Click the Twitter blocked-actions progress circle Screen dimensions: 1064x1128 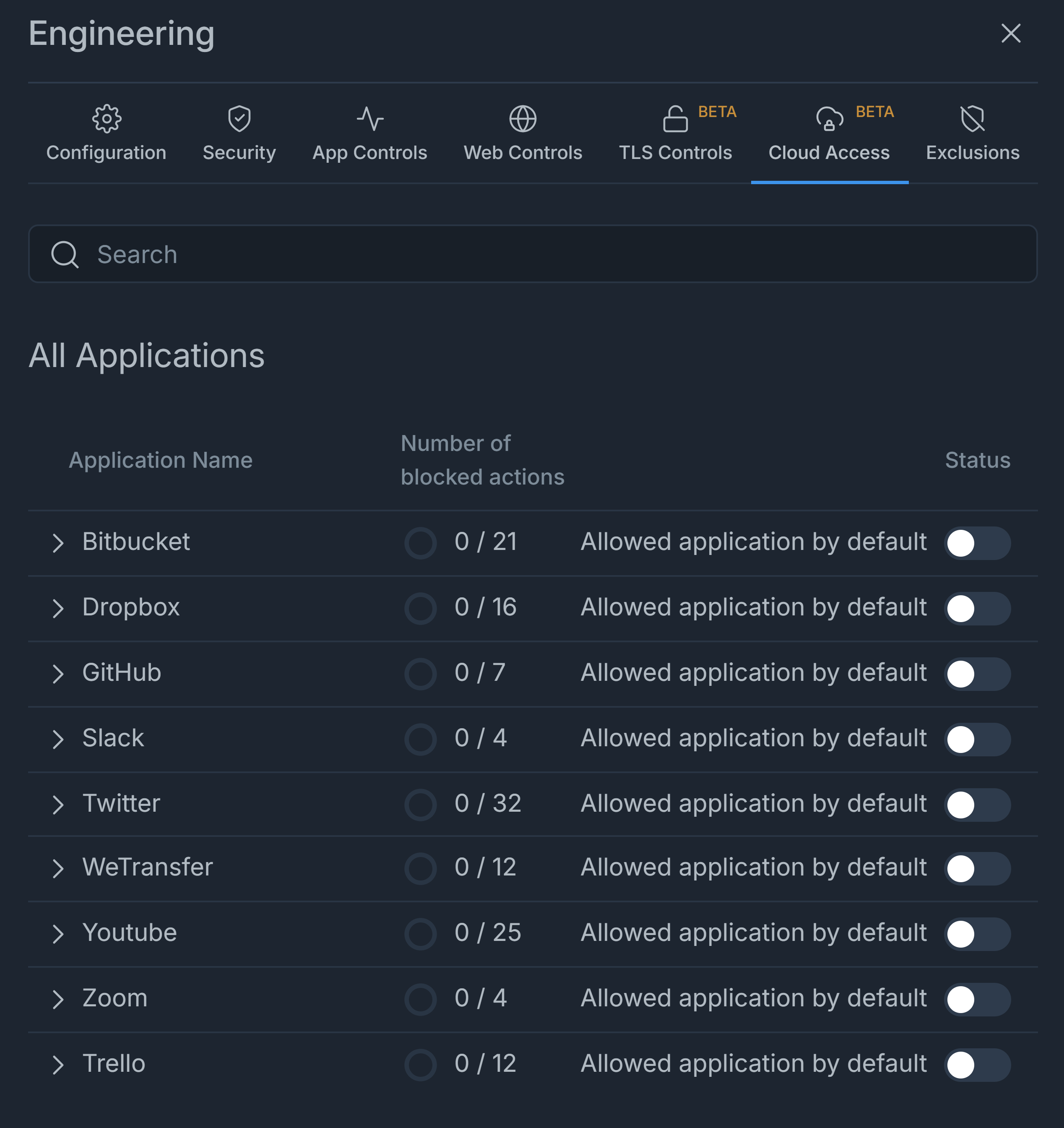420,805
